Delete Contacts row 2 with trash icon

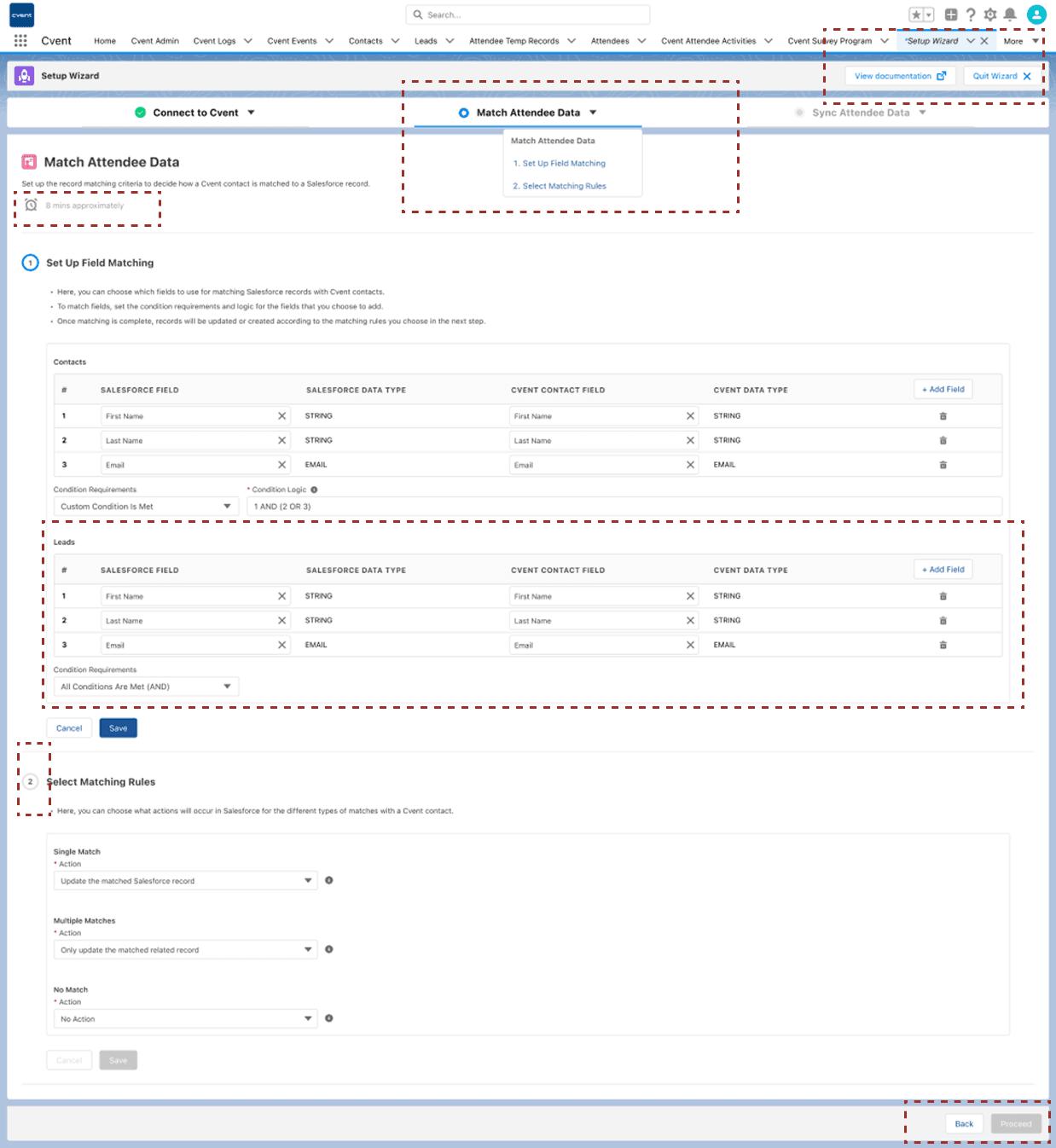coord(943,441)
